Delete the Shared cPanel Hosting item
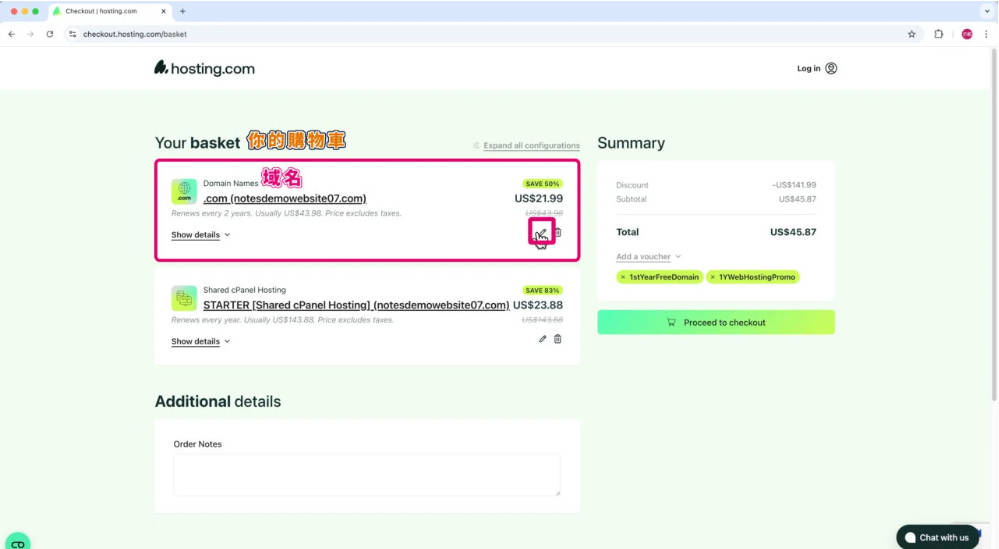 click(x=557, y=339)
